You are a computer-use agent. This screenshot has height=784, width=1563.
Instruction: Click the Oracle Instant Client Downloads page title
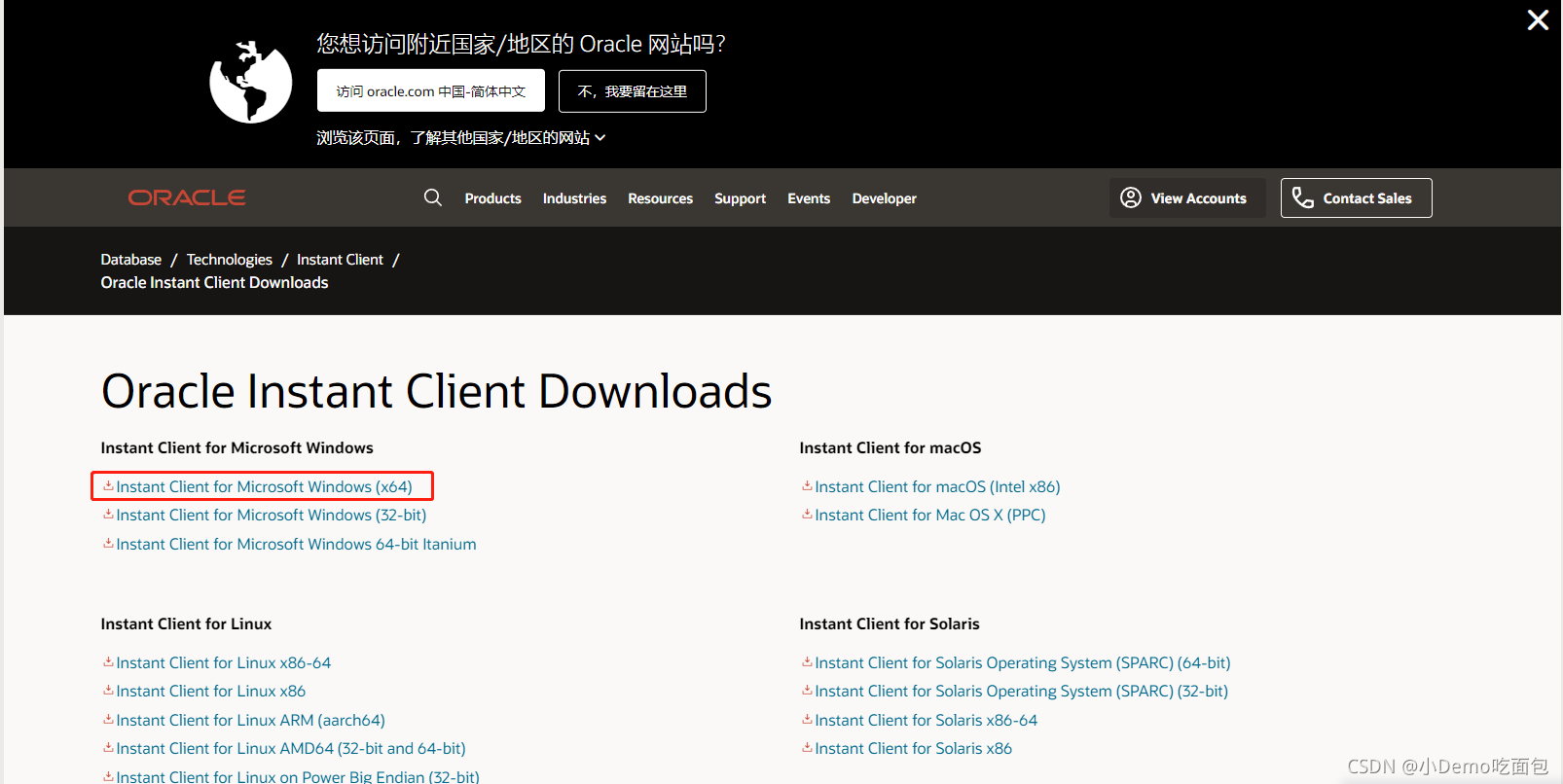pyautogui.click(x=436, y=391)
